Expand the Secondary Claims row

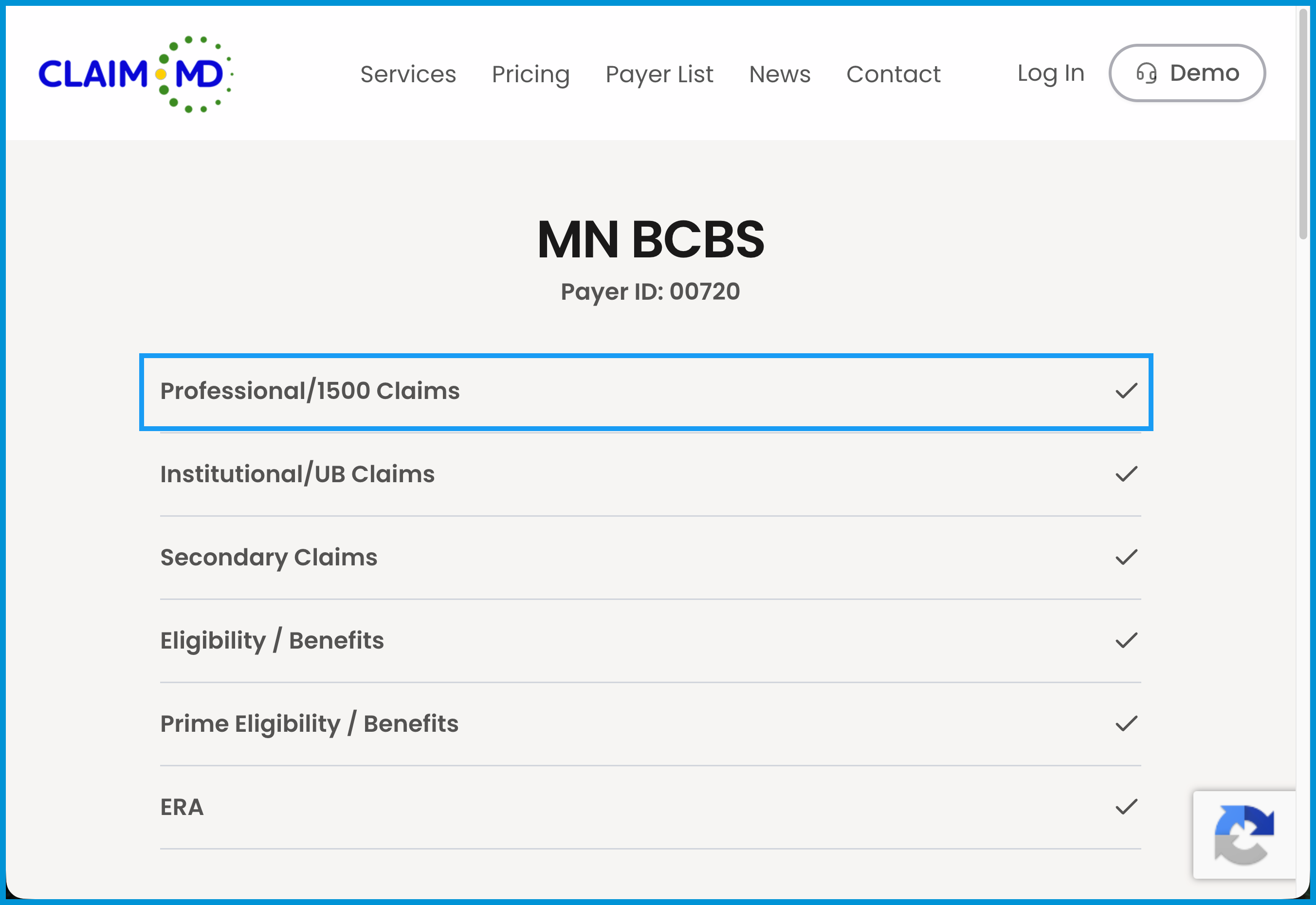tap(650, 558)
